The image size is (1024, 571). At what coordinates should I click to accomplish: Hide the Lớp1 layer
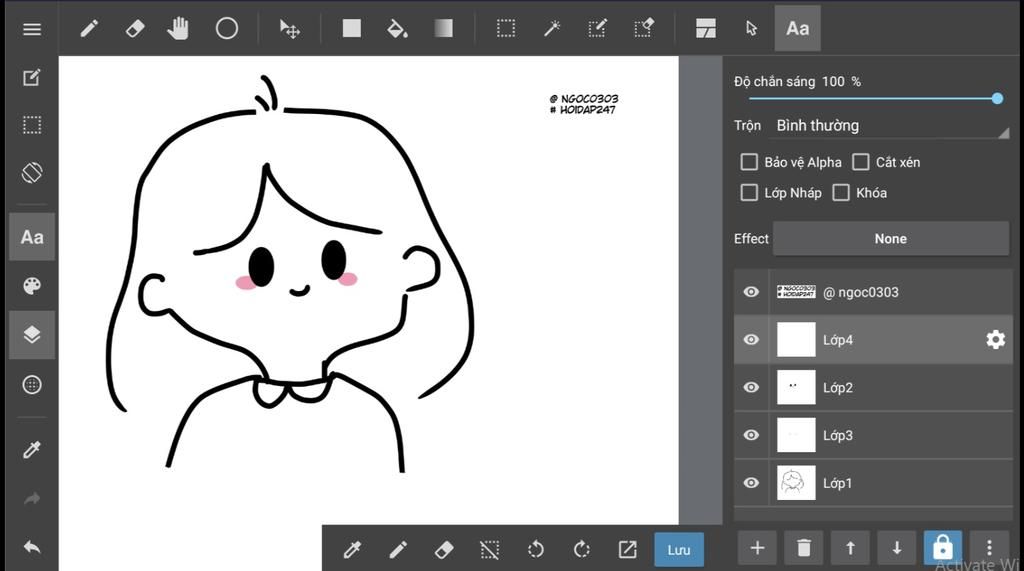[751, 483]
